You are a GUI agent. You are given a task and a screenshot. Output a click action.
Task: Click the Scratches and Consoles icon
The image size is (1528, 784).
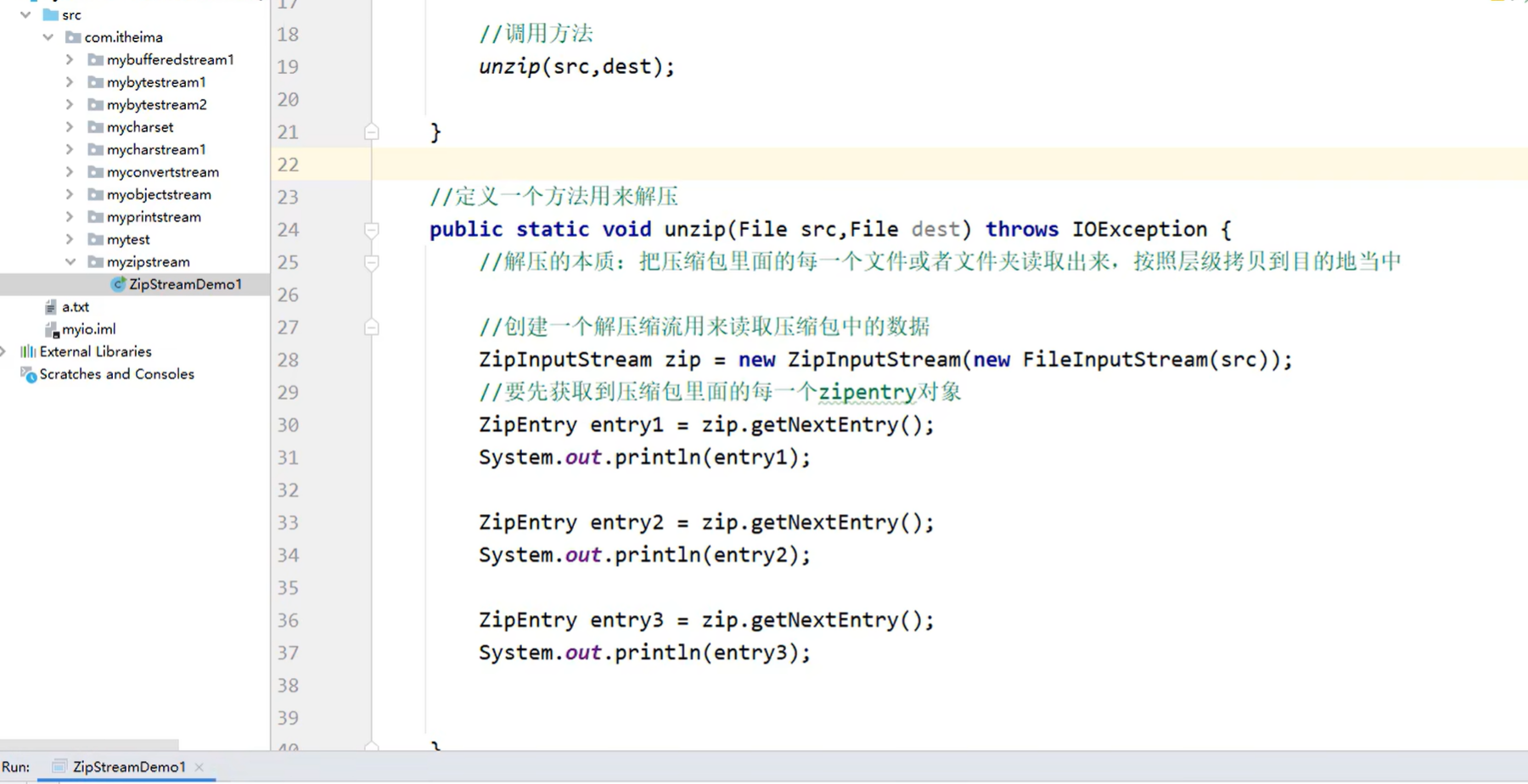[28, 373]
